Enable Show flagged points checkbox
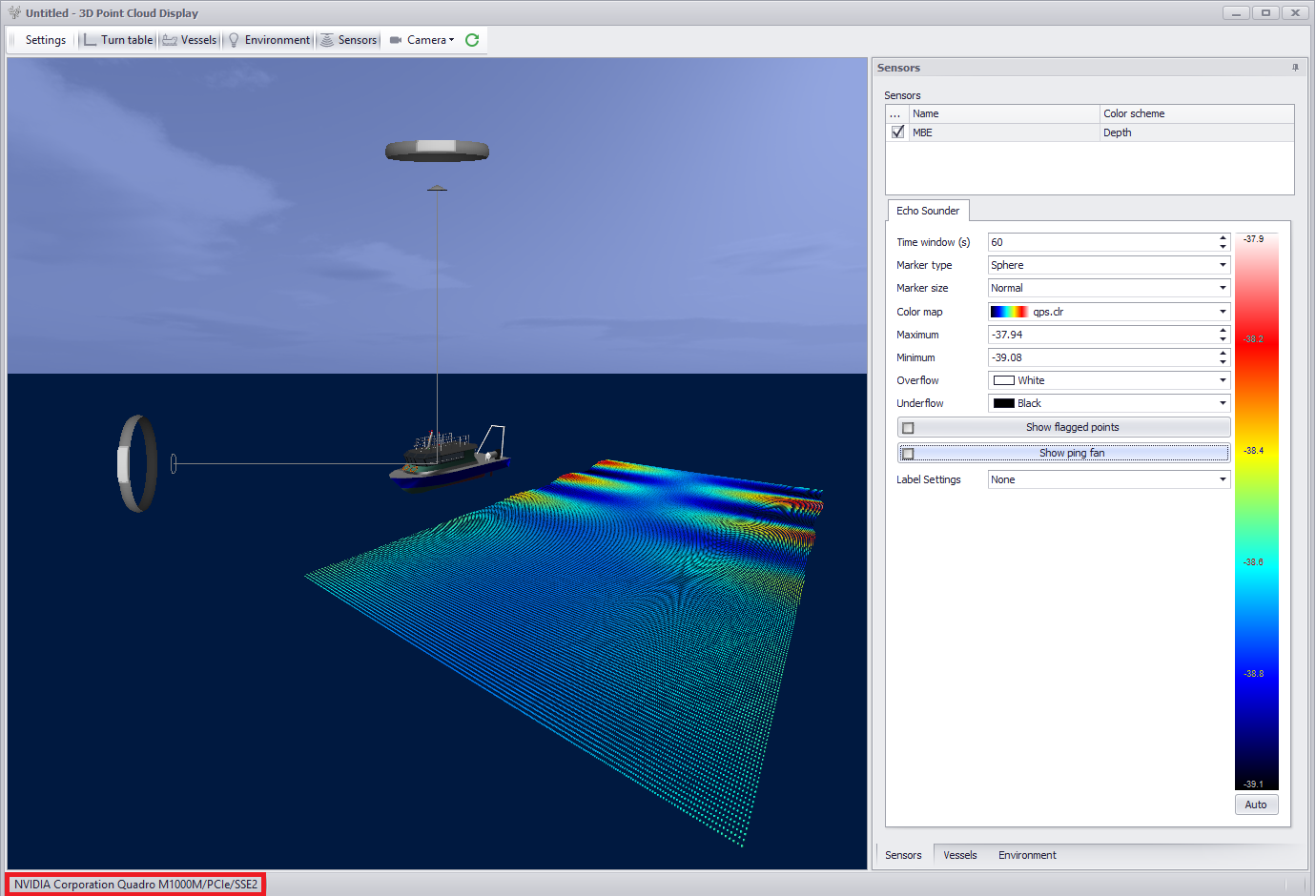 point(908,428)
